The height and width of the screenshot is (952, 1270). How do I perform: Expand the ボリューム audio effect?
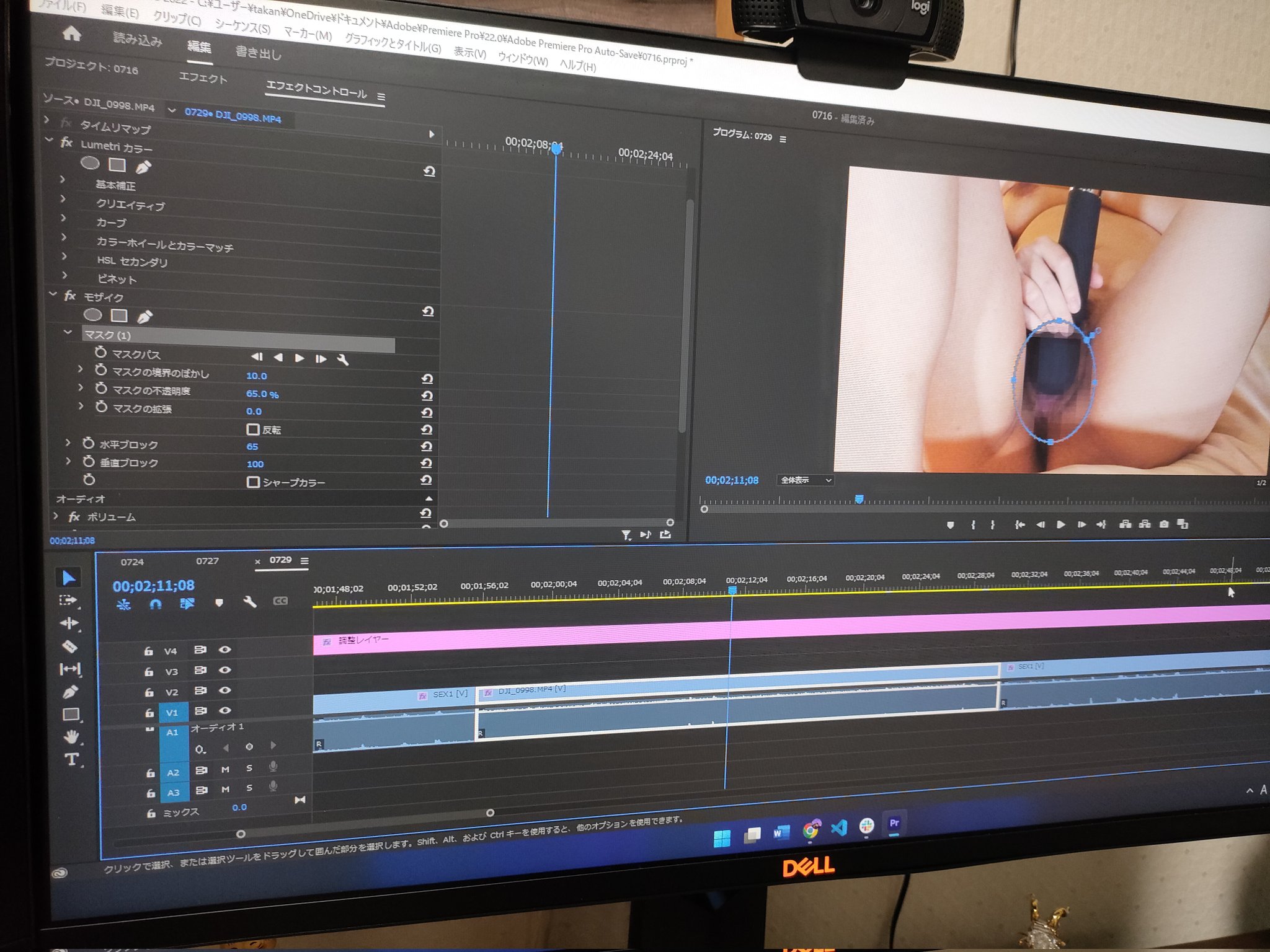pos(55,515)
